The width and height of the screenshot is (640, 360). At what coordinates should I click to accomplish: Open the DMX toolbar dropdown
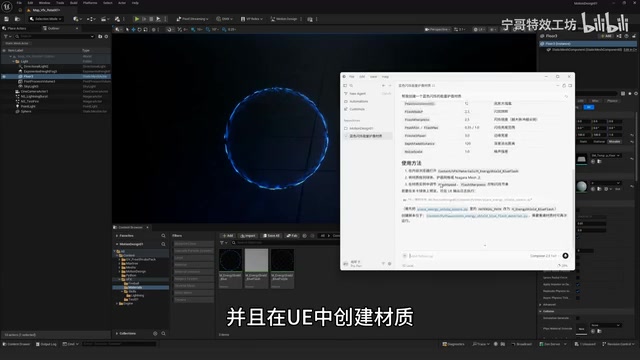pyautogui.click(x=224, y=19)
